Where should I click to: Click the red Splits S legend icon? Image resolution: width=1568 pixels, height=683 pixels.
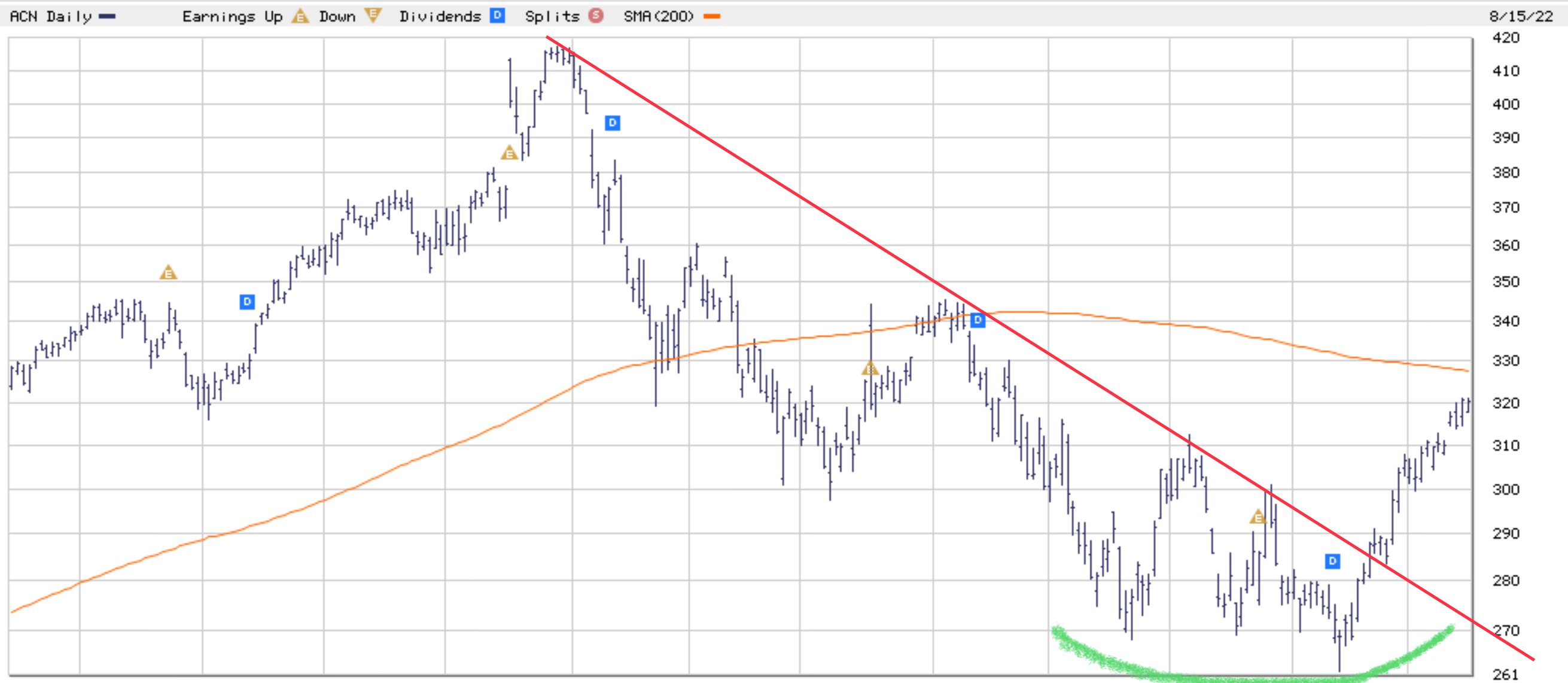tap(596, 16)
